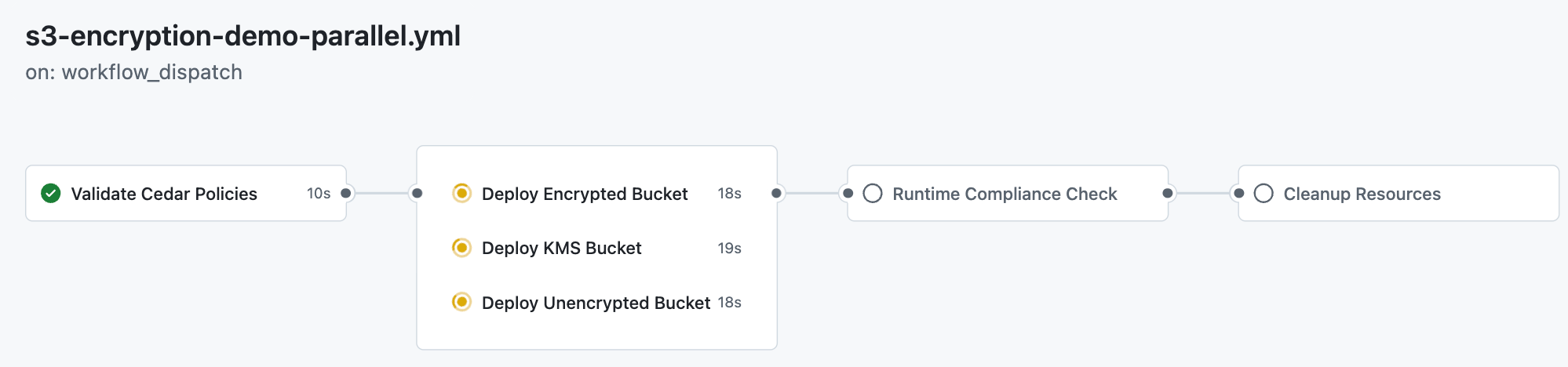This screenshot has width=1568, height=367.
Task: Click output connector dot of Runtime Compliance Check
Action: coord(1168,193)
